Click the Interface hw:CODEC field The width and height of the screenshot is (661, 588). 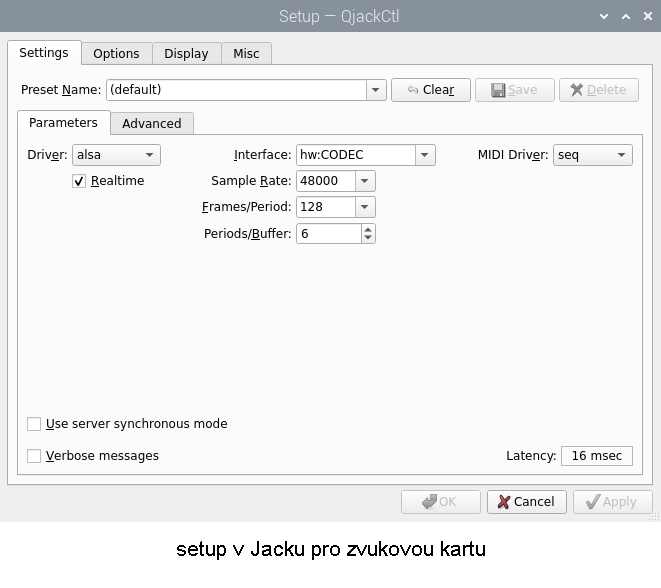click(x=356, y=155)
